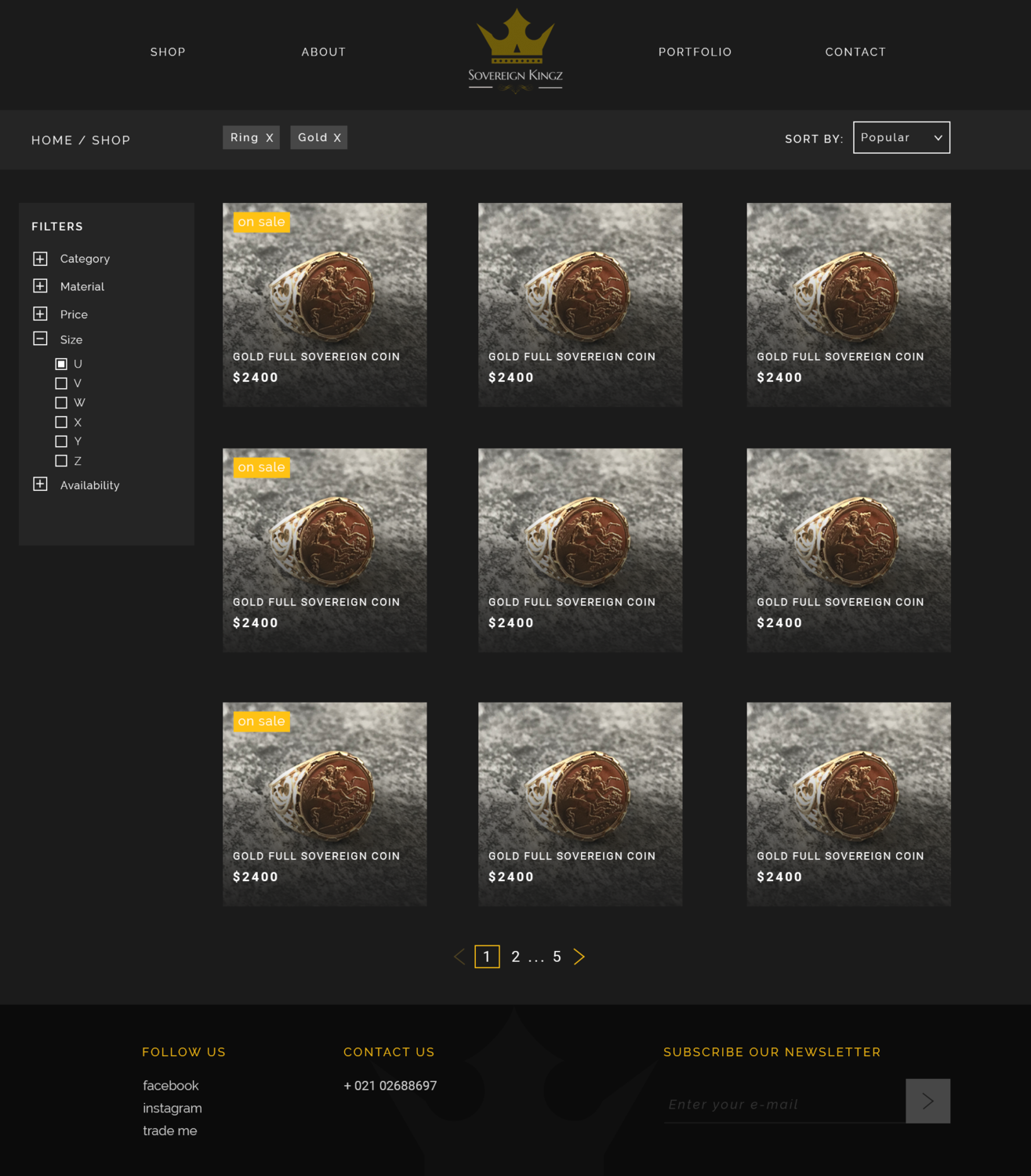The image size is (1031, 1176).
Task: Go to page 2 in pagination
Action: (515, 956)
